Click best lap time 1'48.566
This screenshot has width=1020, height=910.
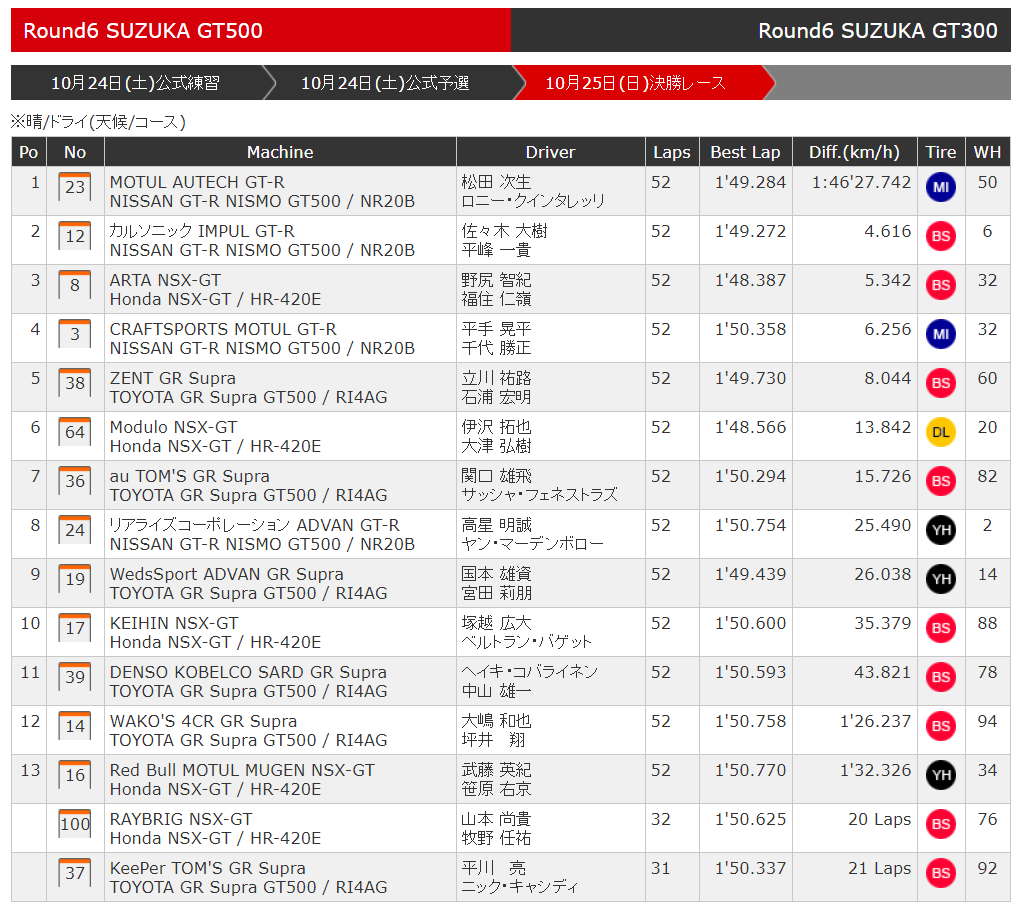pyautogui.click(x=751, y=427)
